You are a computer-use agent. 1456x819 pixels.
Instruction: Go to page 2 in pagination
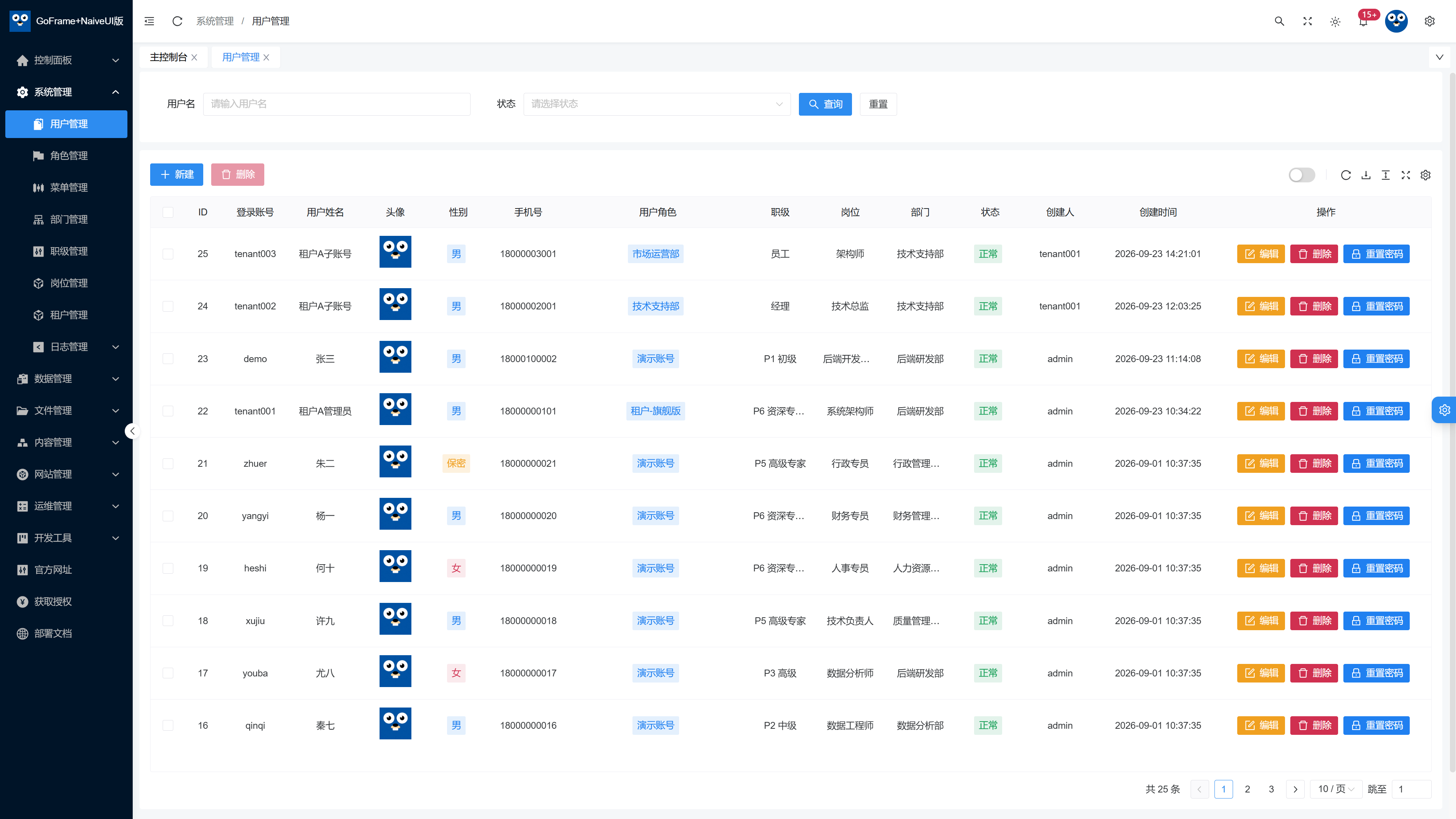(x=1247, y=789)
